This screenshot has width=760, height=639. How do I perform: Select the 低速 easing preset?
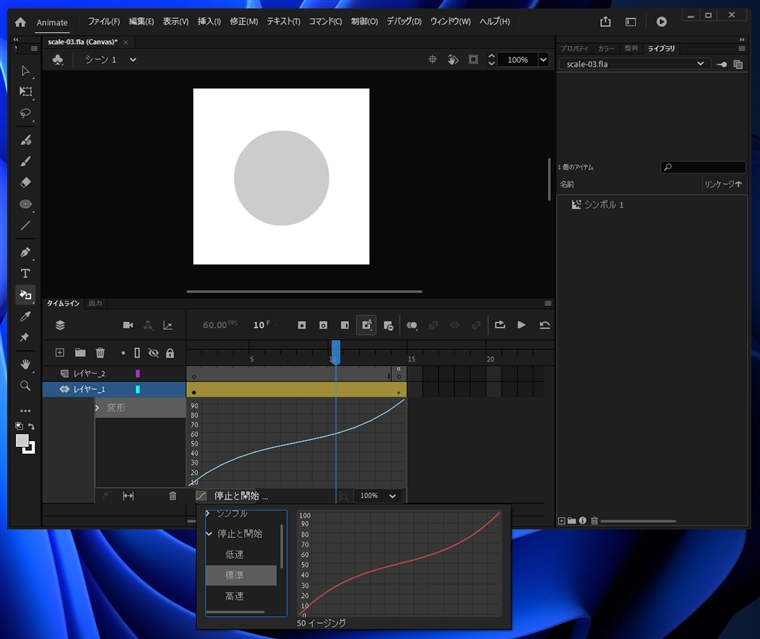click(x=234, y=554)
